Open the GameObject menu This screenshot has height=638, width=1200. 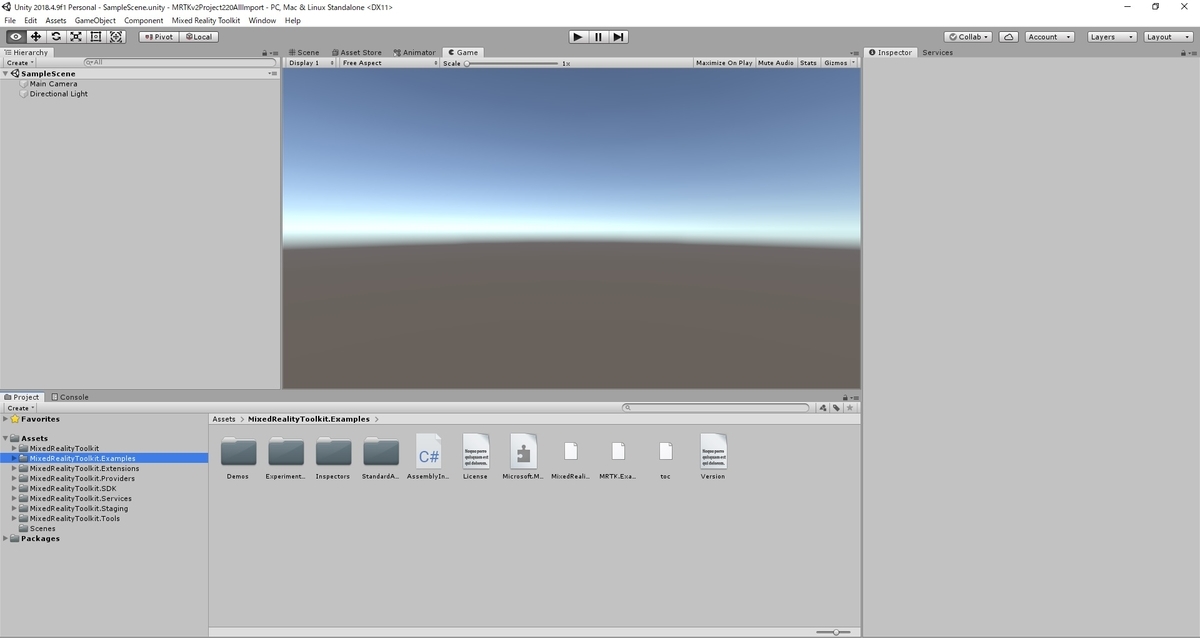point(95,20)
